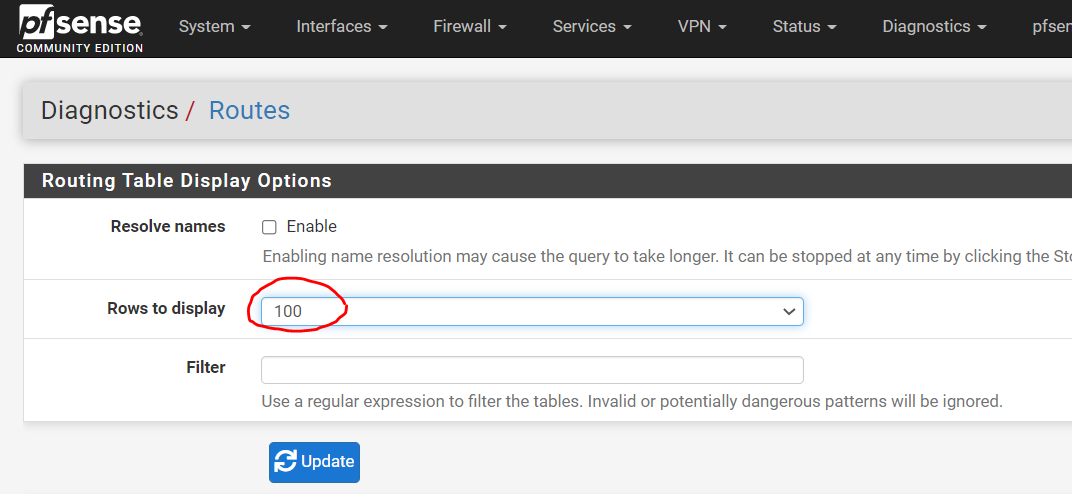Open the Firewall menu
The height and width of the screenshot is (494, 1072).
[x=470, y=27]
